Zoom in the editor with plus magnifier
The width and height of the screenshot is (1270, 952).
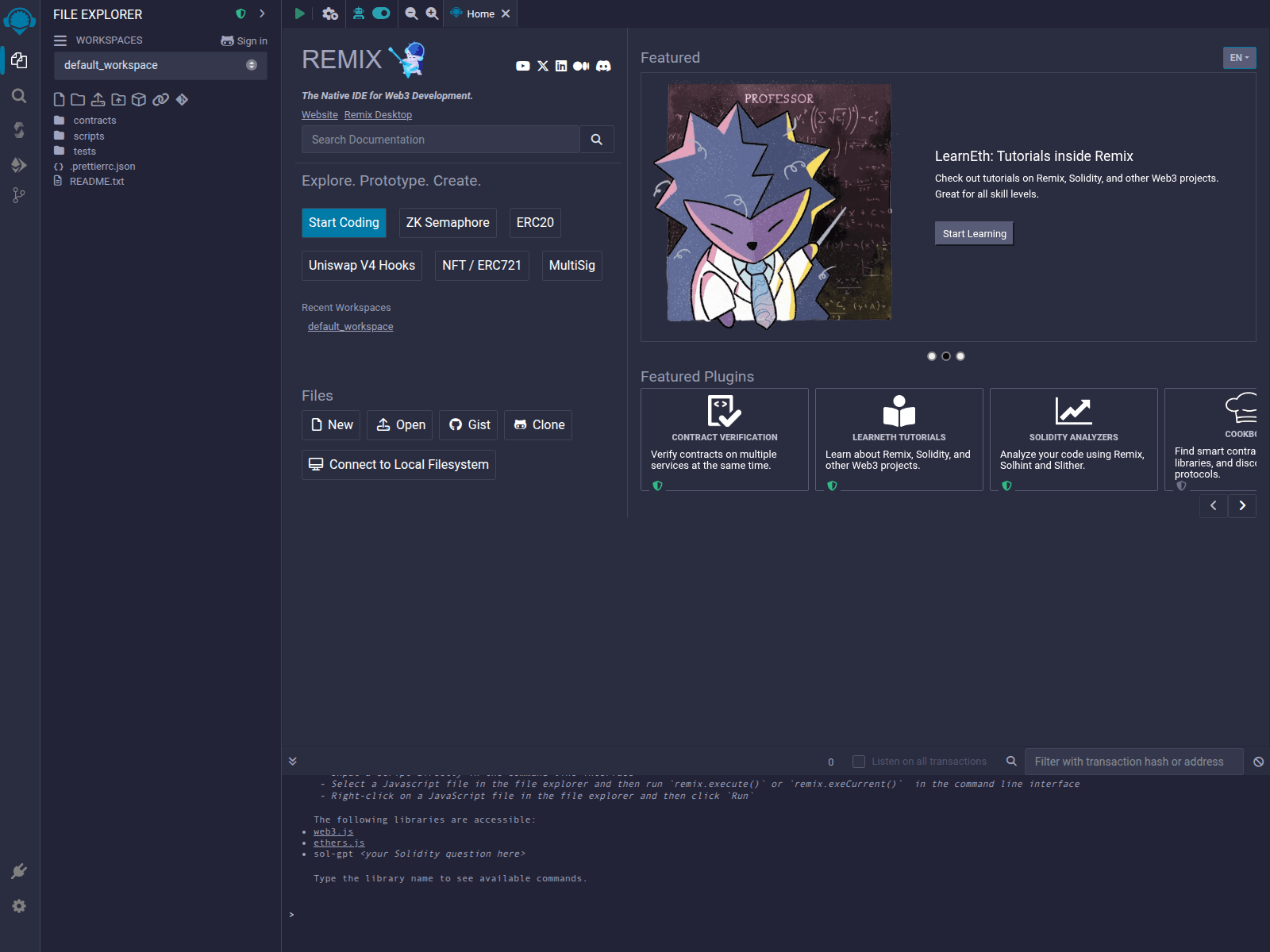click(432, 13)
